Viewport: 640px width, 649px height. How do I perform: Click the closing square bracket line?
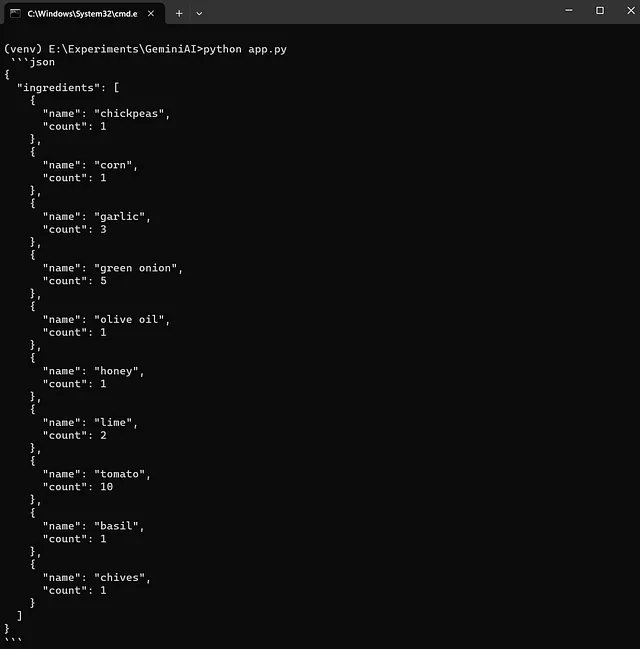pos(19,616)
